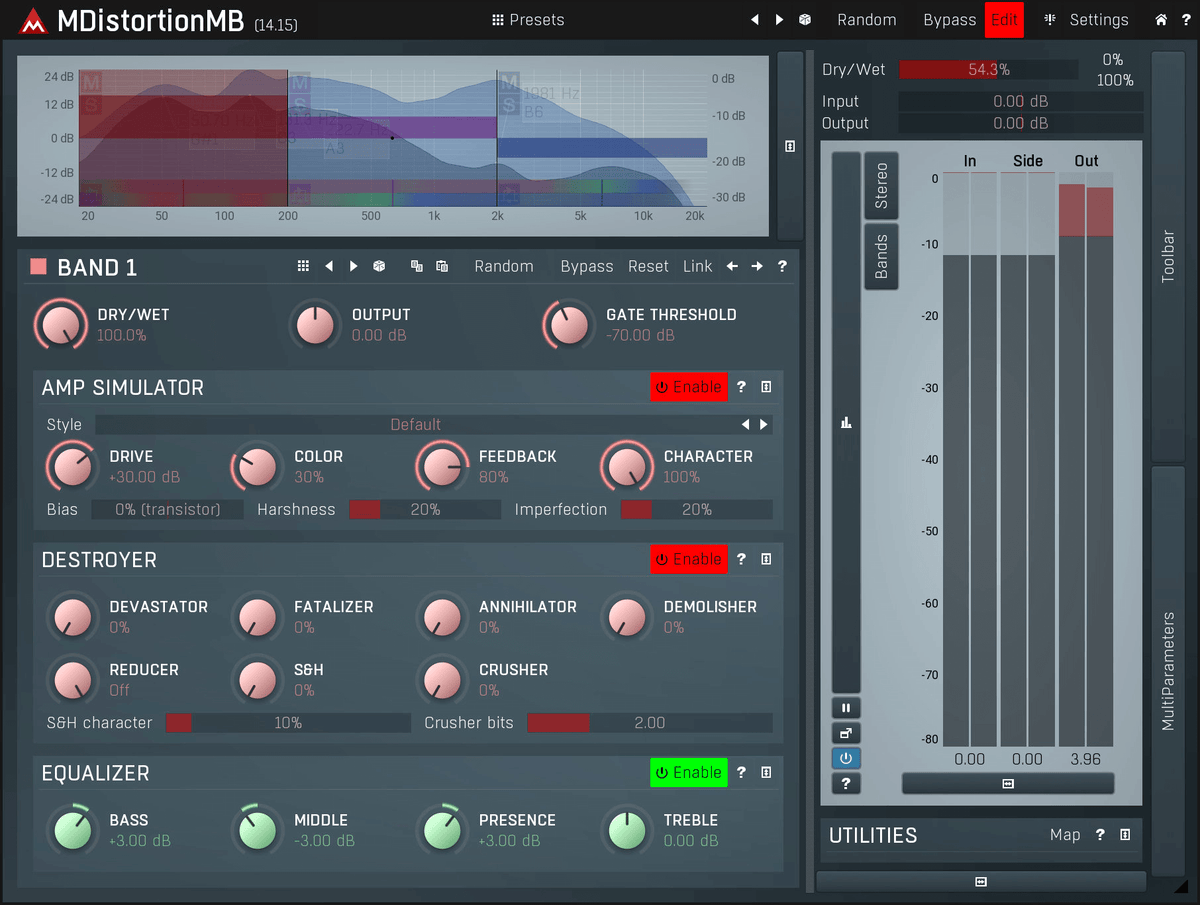The width and height of the screenshot is (1200, 905).
Task: Click the Band 1 randomize dice icon
Action: coord(379,266)
